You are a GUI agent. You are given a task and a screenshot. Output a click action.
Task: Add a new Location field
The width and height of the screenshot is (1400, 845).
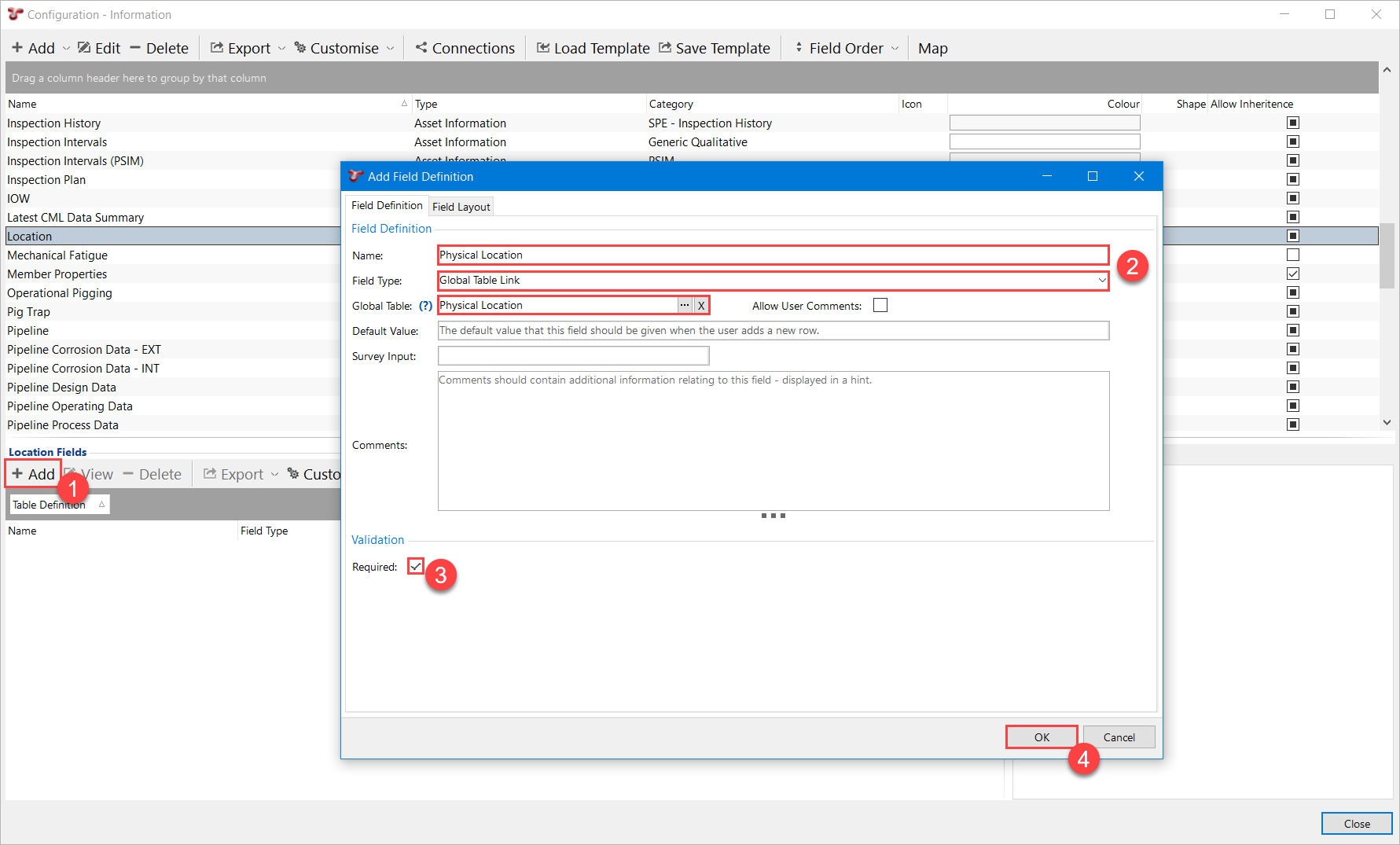pos(33,474)
